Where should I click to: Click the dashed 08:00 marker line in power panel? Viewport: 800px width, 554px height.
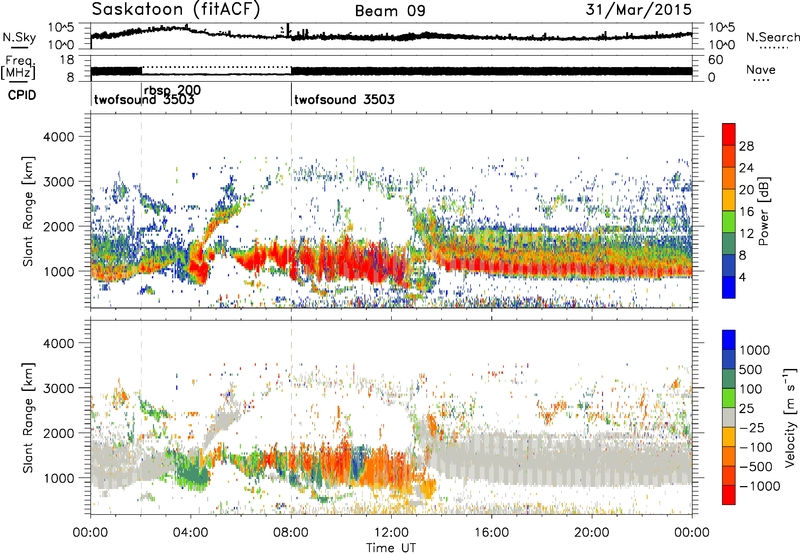pyautogui.click(x=291, y=211)
